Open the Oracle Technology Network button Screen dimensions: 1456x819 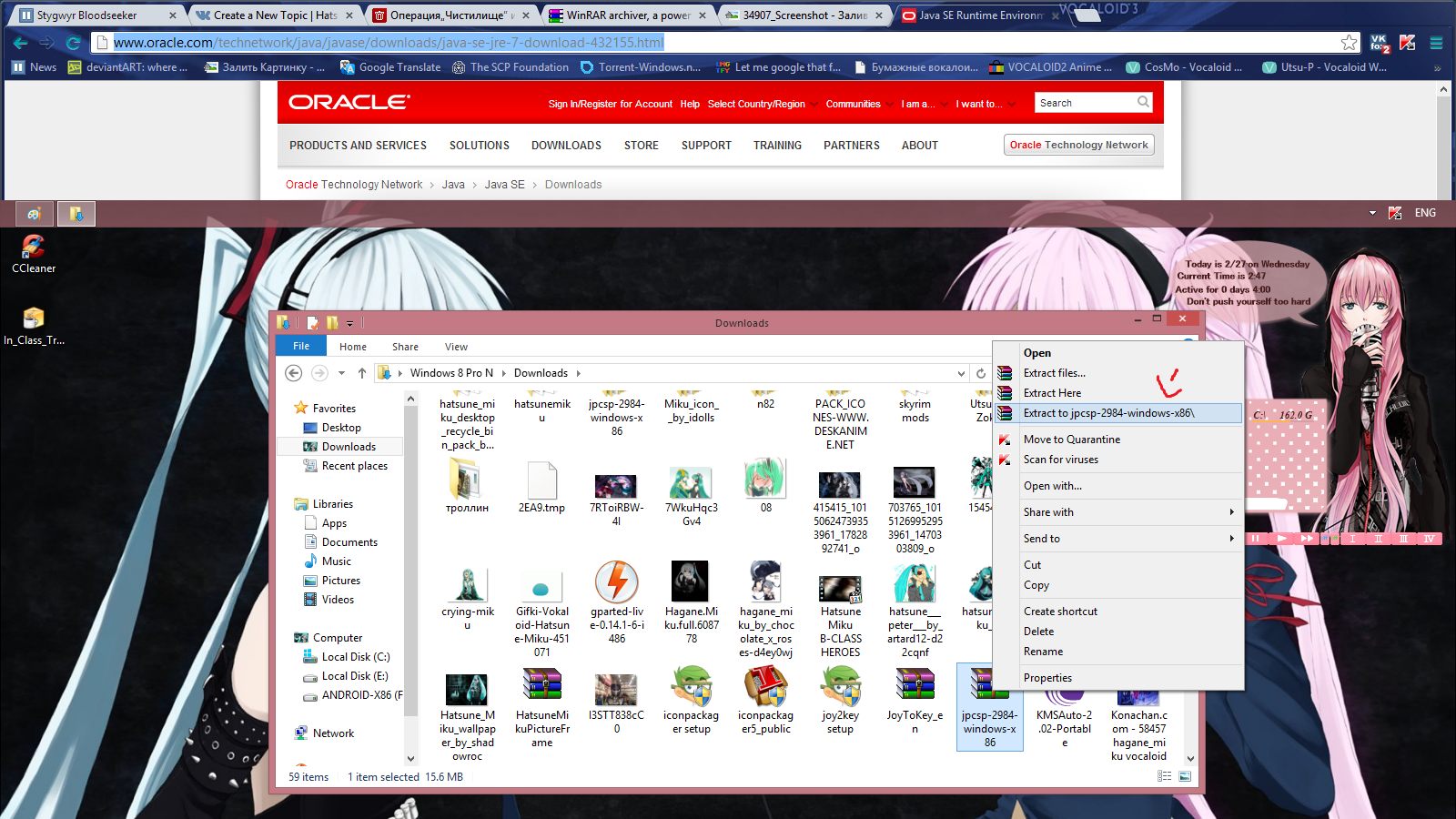(x=1078, y=145)
